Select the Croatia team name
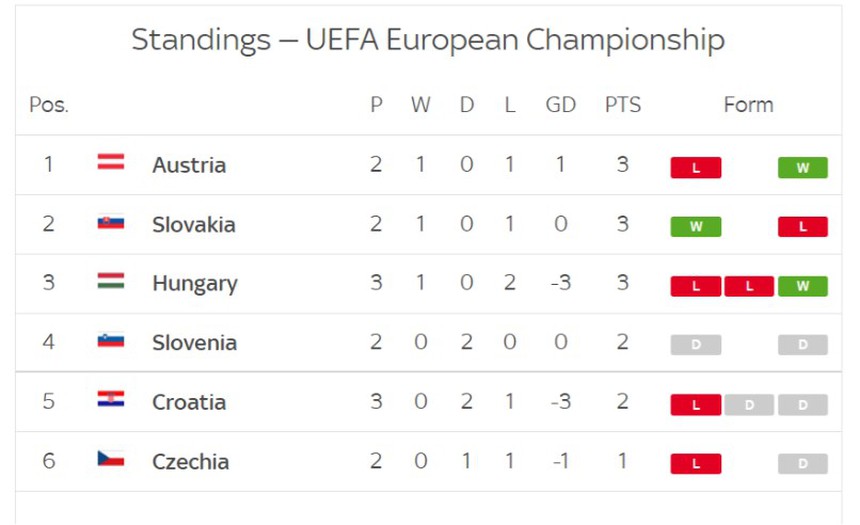The width and height of the screenshot is (860, 525). point(189,402)
